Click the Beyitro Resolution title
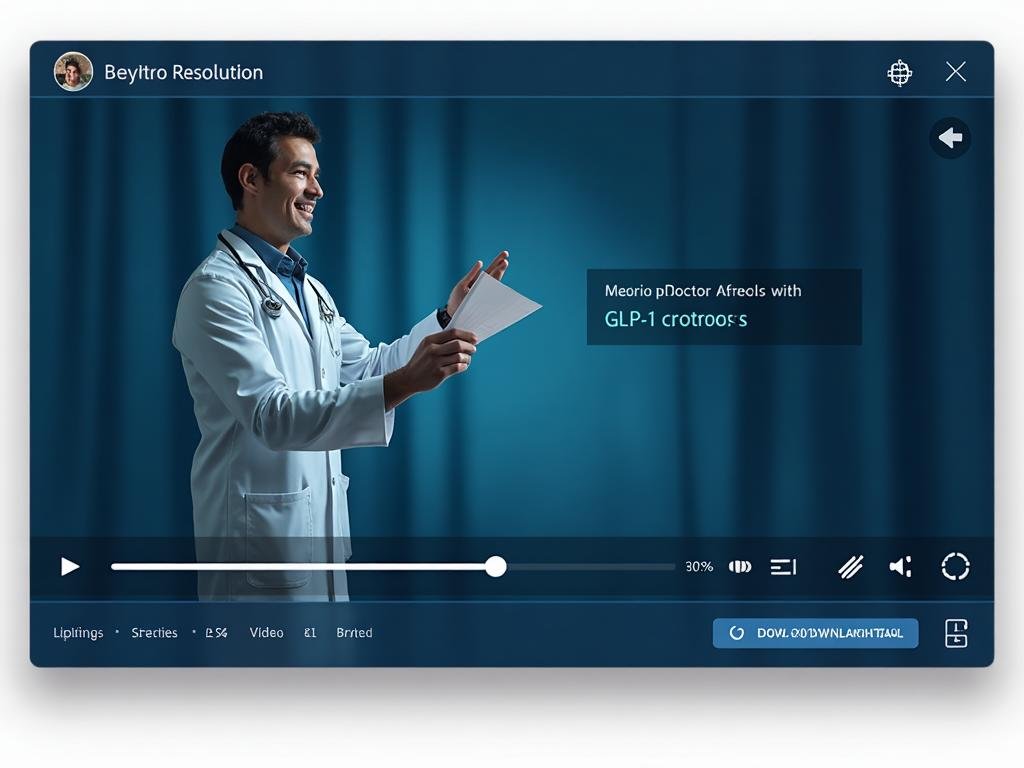 tap(183, 72)
